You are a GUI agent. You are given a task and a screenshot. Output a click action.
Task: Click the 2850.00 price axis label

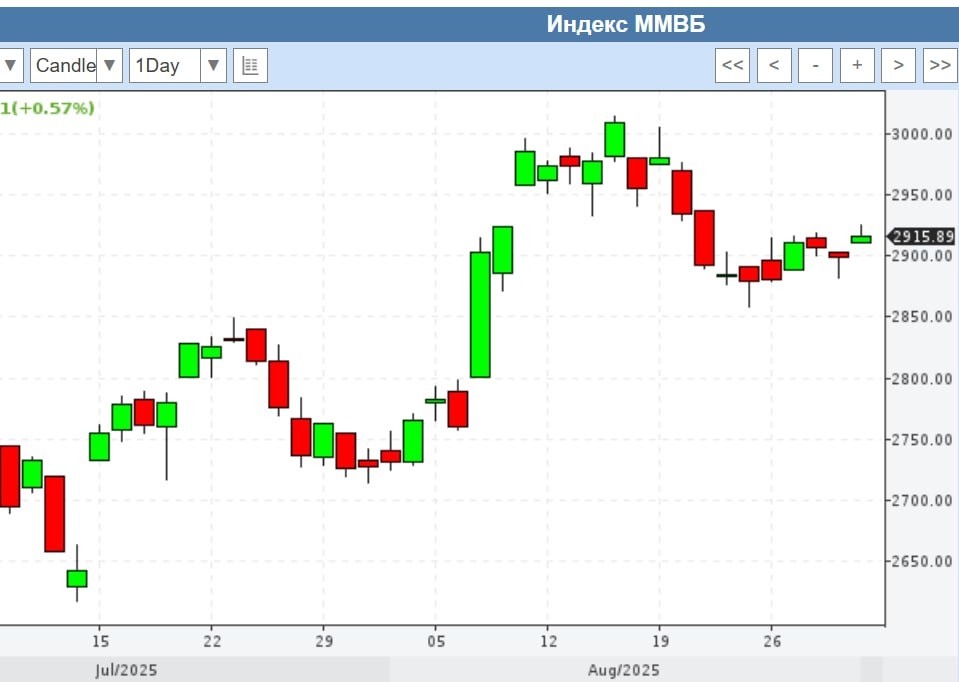[x=922, y=317]
